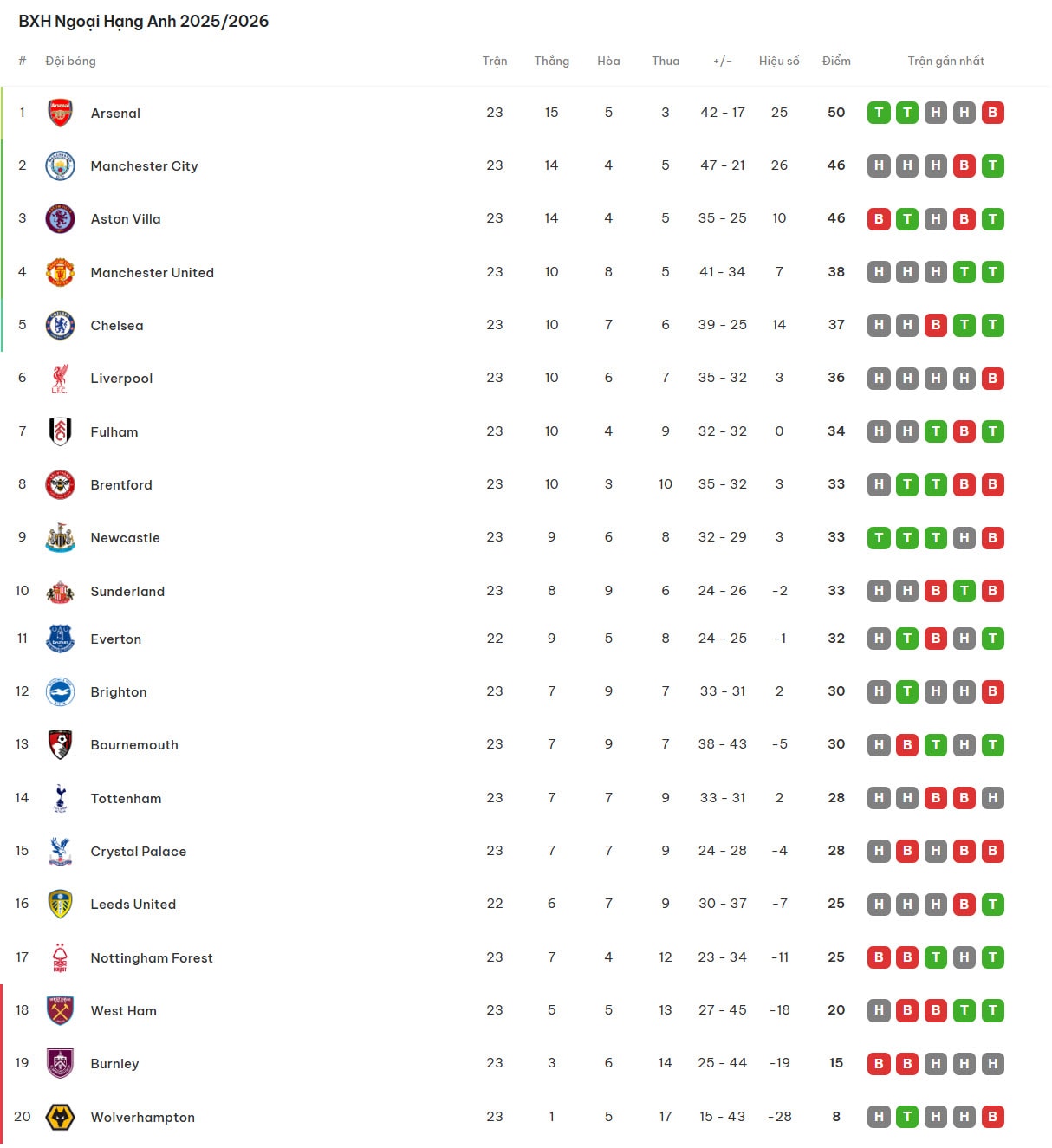Open the Brighton team link
This screenshot has width=1052, height=1148.
tap(119, 691)
